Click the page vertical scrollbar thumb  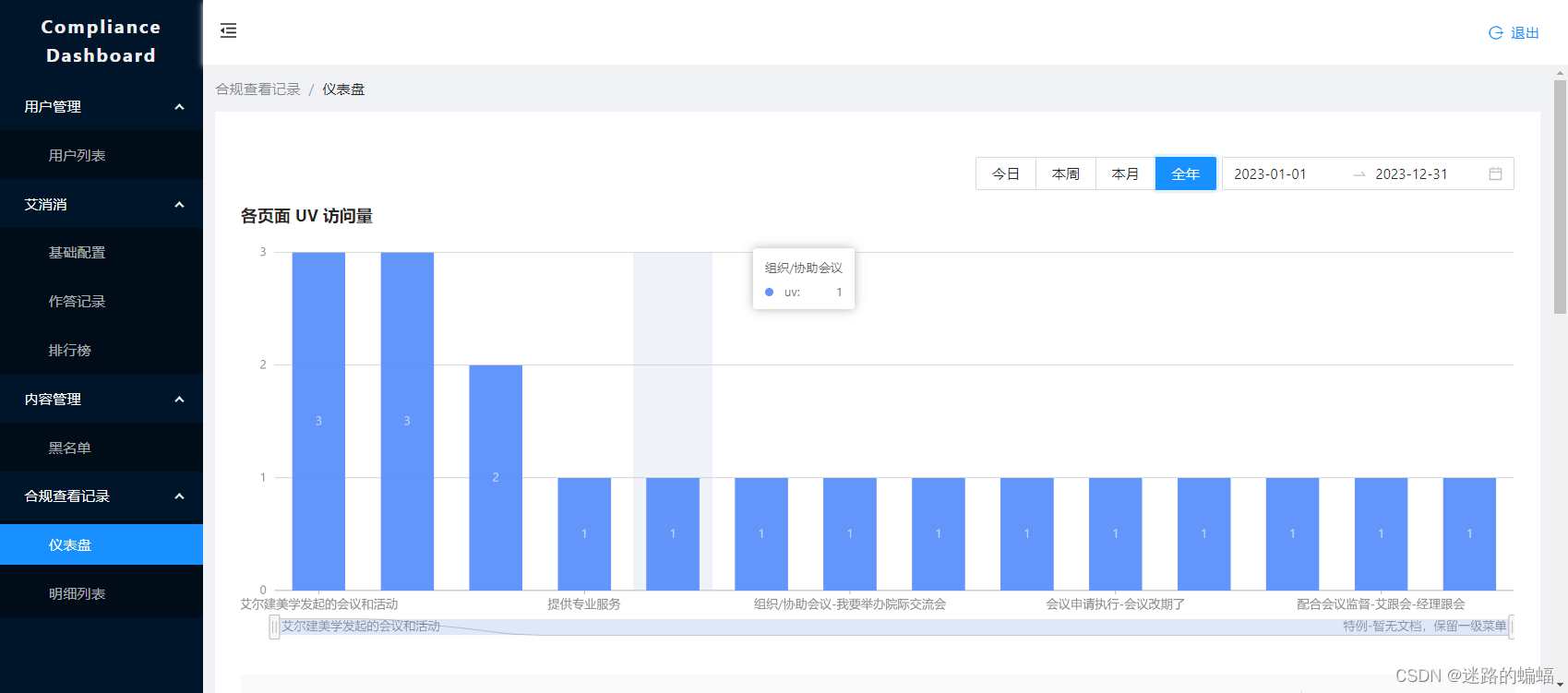point(1560,197)
